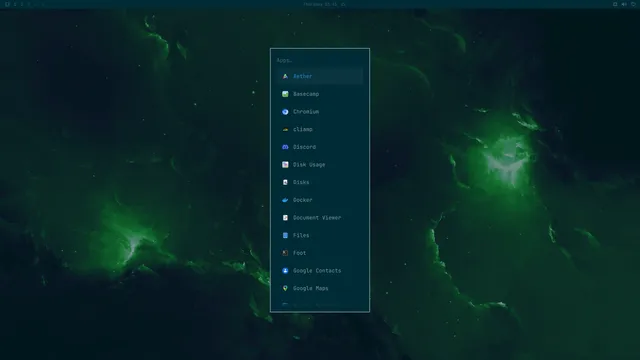
Task: Focus the Apps search field
Action: click(320, 60)
